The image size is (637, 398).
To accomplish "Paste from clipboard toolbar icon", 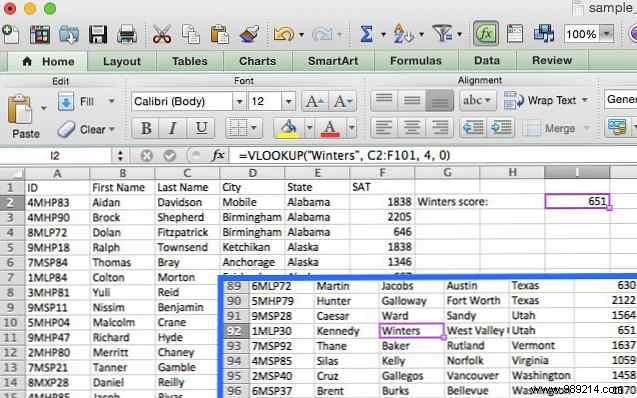I will coord(219,35).
